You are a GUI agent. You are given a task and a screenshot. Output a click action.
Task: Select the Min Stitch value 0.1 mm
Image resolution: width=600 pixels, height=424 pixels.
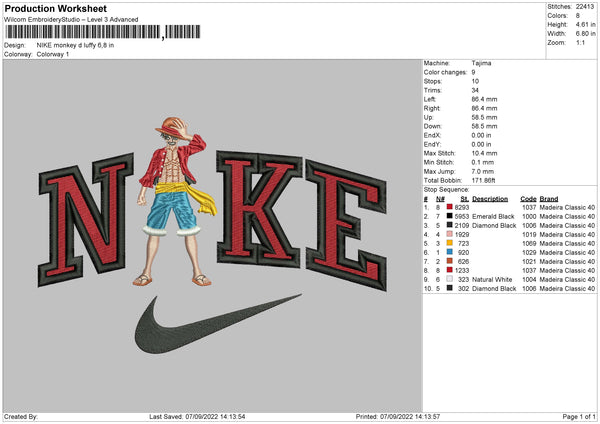tap(483, 162)
